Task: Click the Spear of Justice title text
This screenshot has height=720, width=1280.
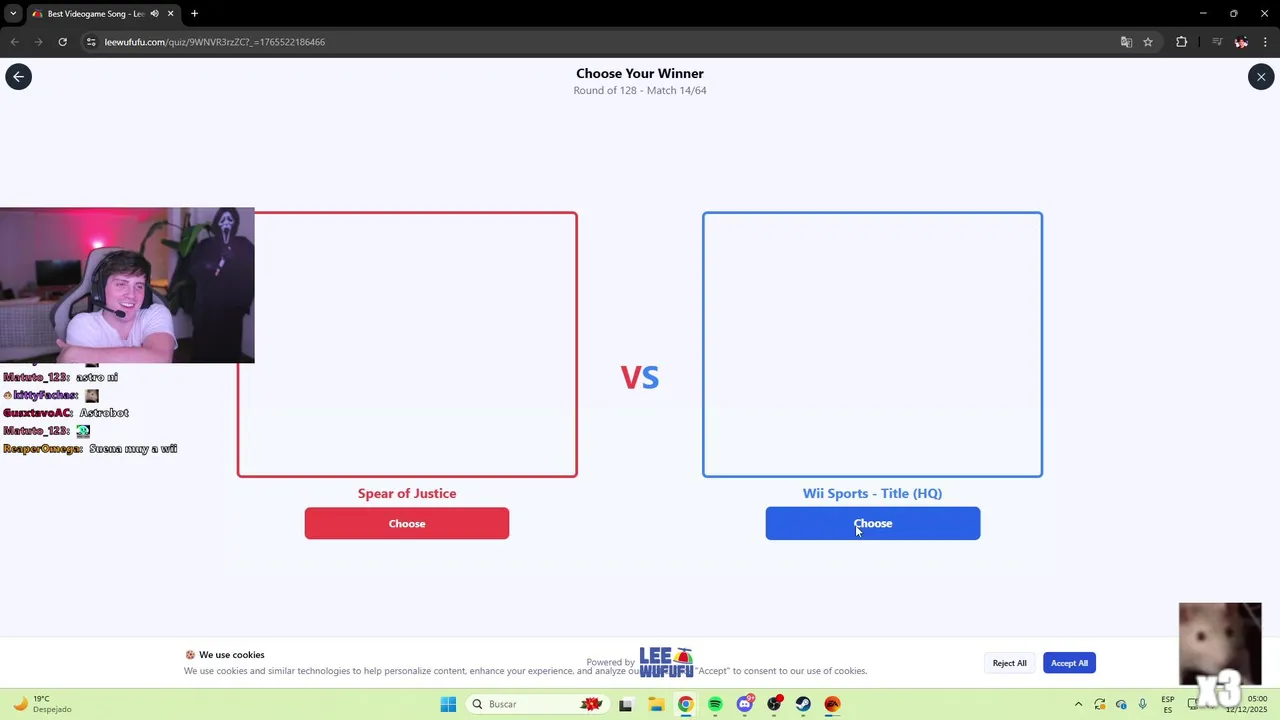Action: (x=407, y=493)
